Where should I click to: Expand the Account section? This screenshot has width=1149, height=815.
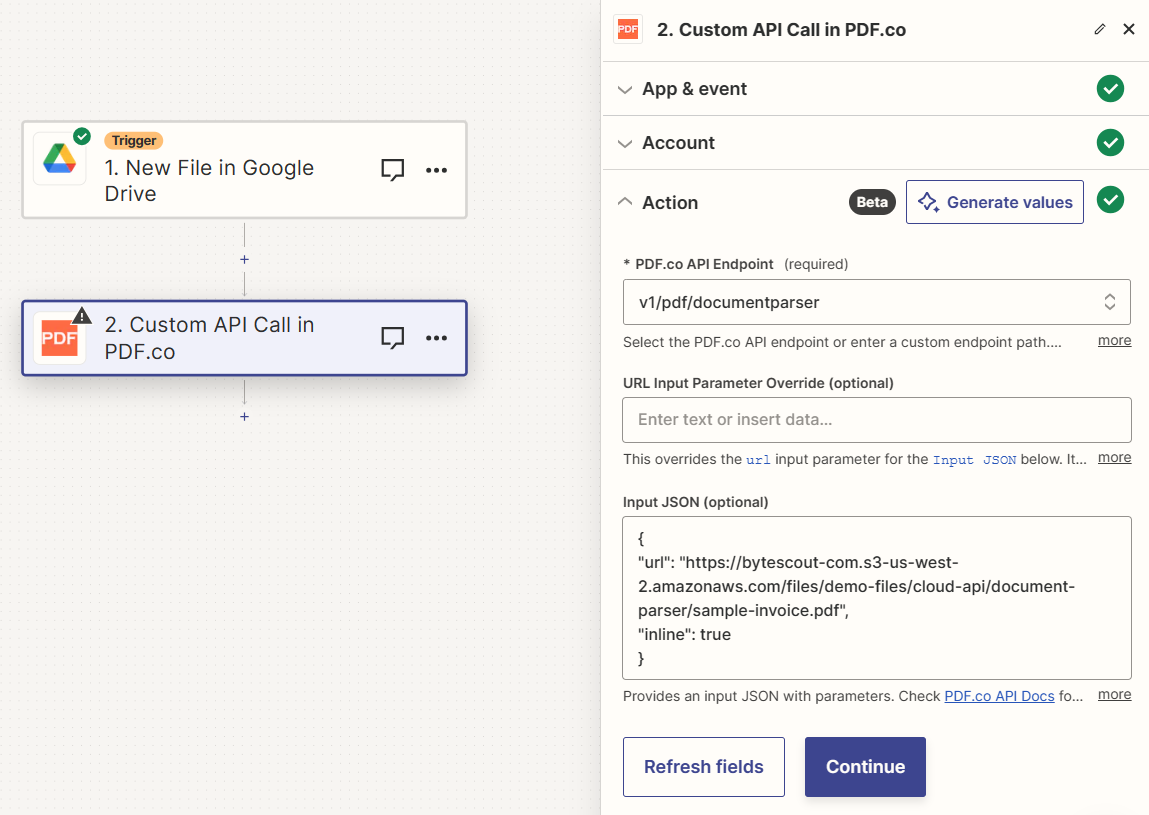[625, 143]
